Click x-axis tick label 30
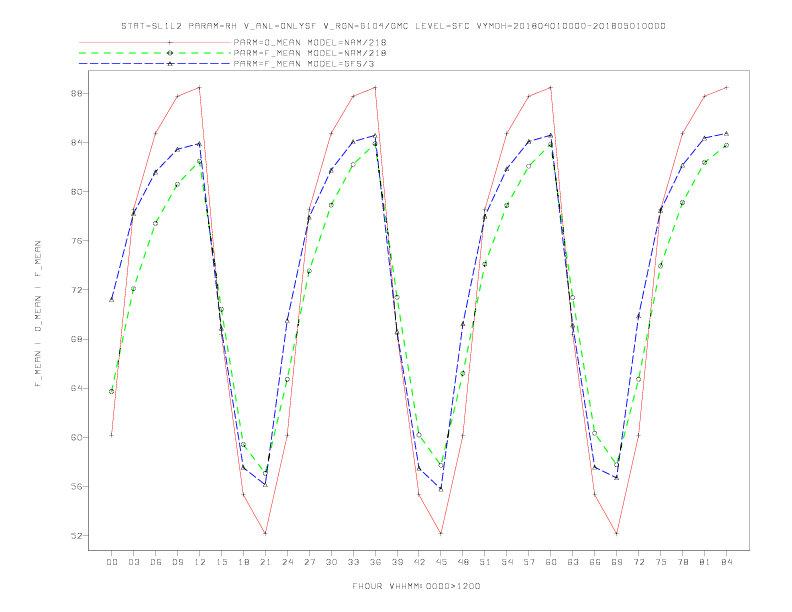This screenshot has height=612, width=792. click(x=331, y=562)
